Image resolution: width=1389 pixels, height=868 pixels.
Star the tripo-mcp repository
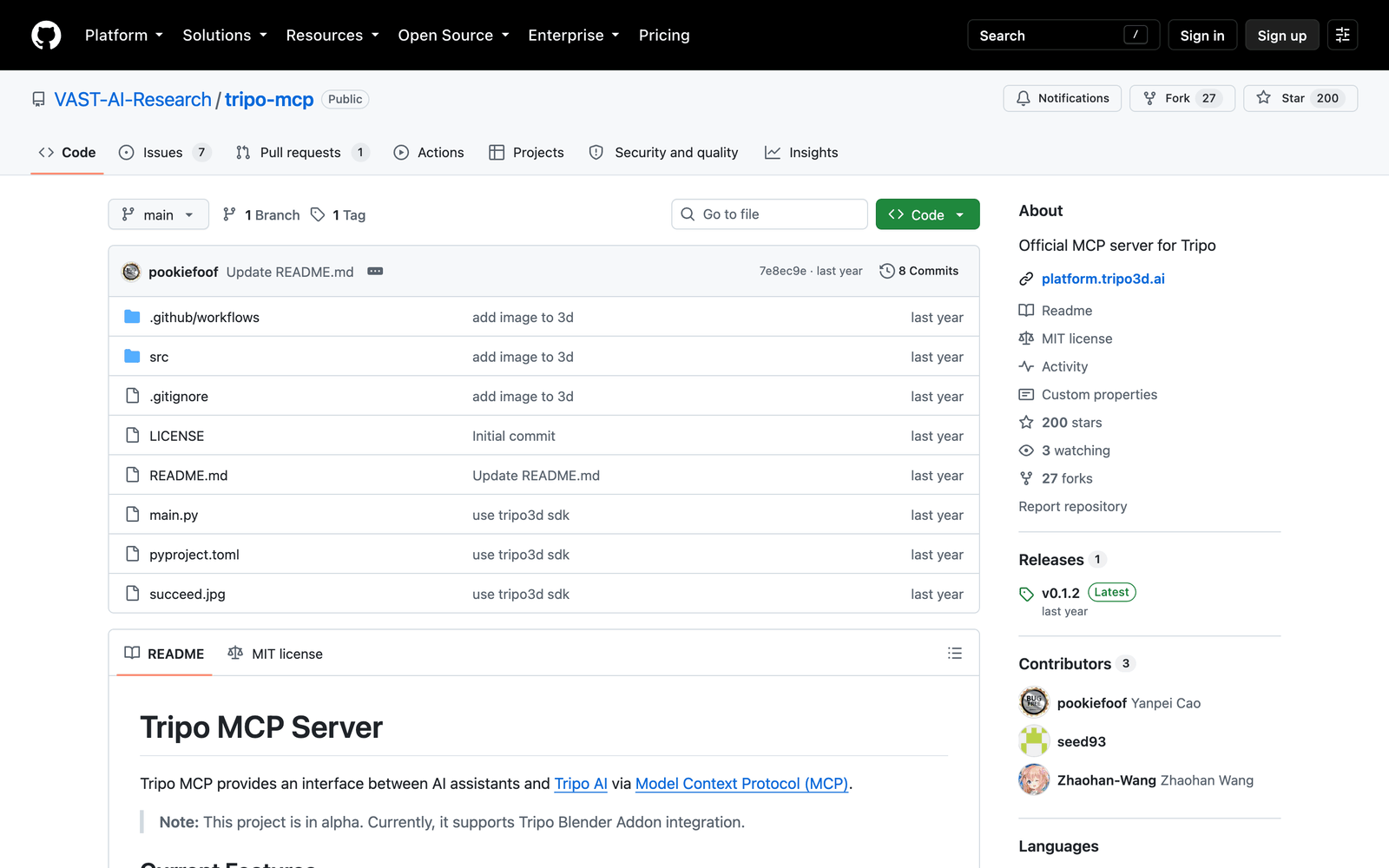coord(1300,98)
